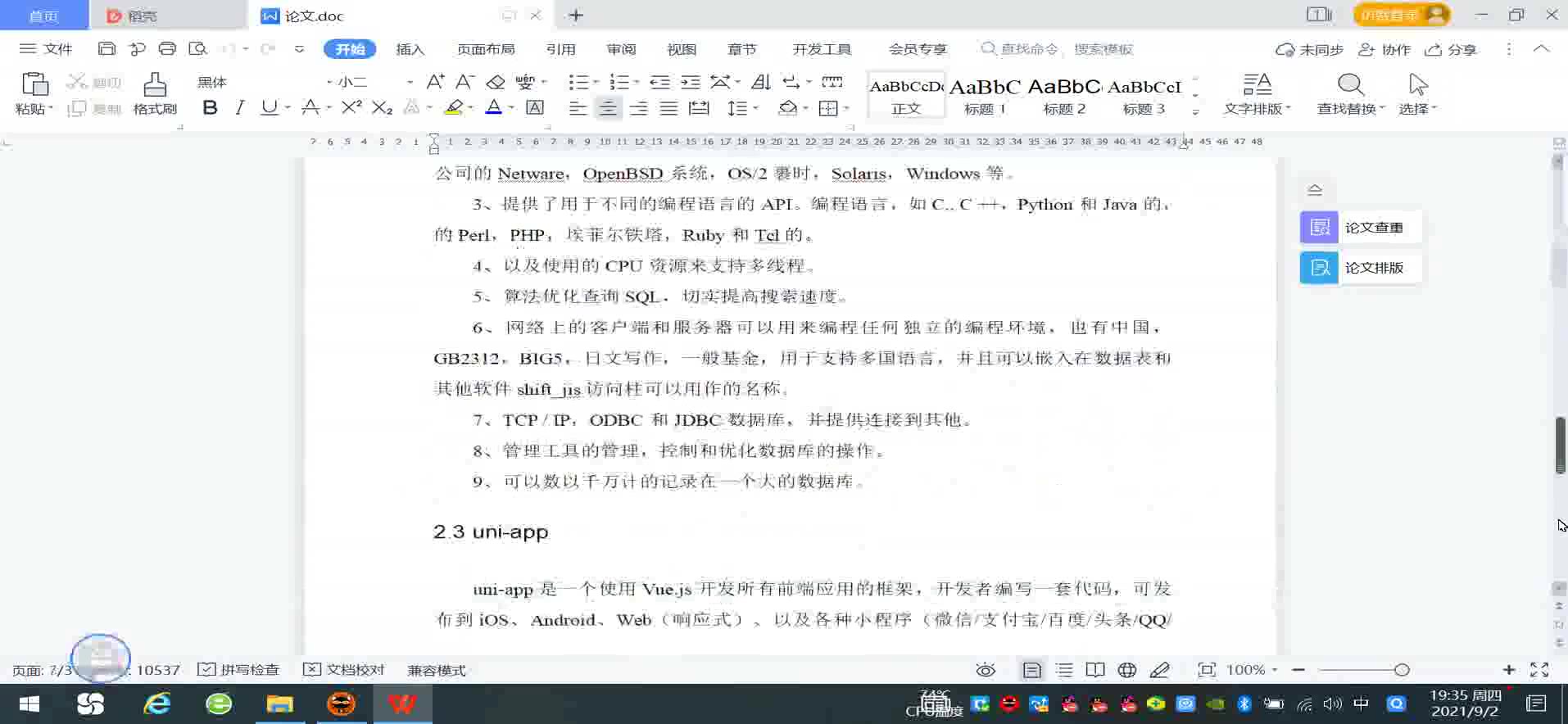The height and width of the screenshot is (724, 1568).
Task: Clear formatting with eraser icon
Action: [495, 82]
